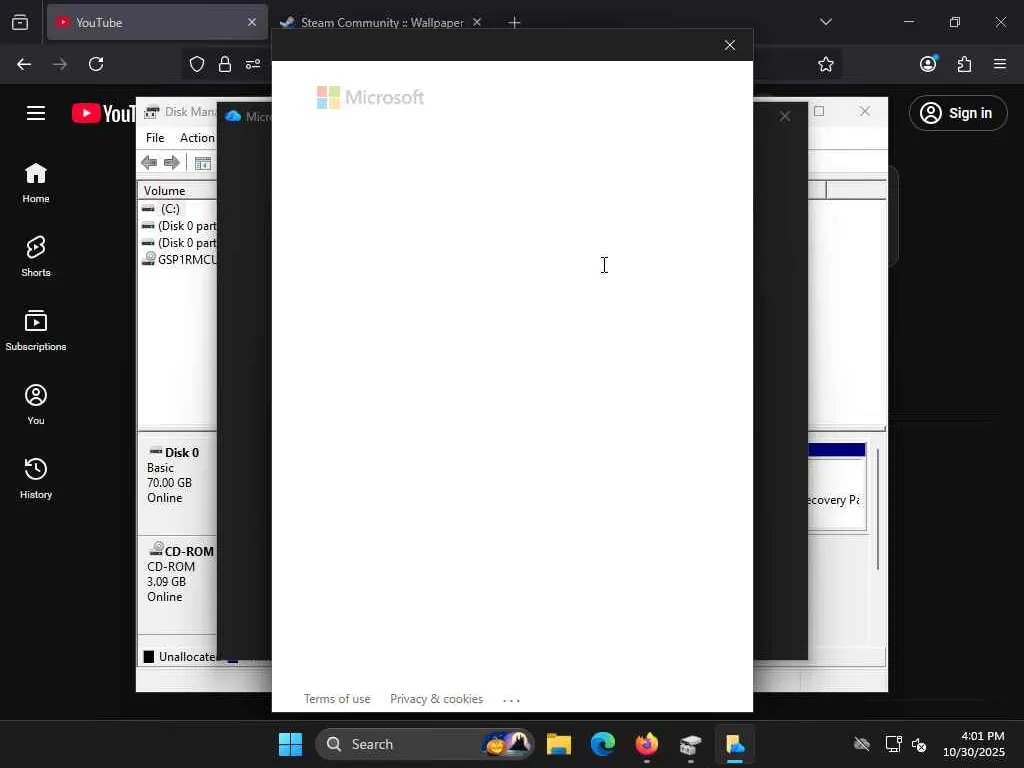Screen dimensions: 1024x768
Task: Close the YouTube tab
Action: (x=251, y=22)
